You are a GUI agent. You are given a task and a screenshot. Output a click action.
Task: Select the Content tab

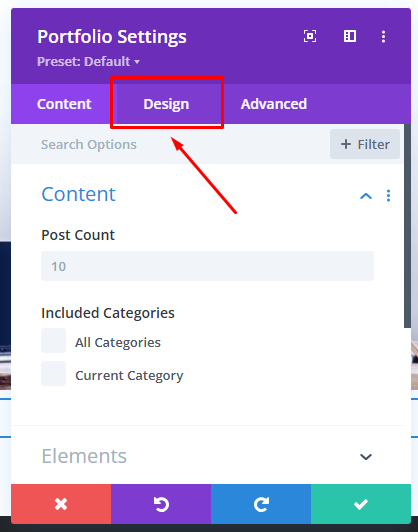tap(64, 104)
